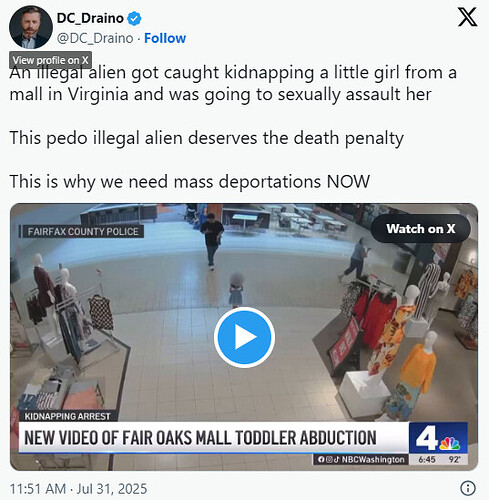
Task: Click the 92° temperature readout
Action: tap(455, 459)
